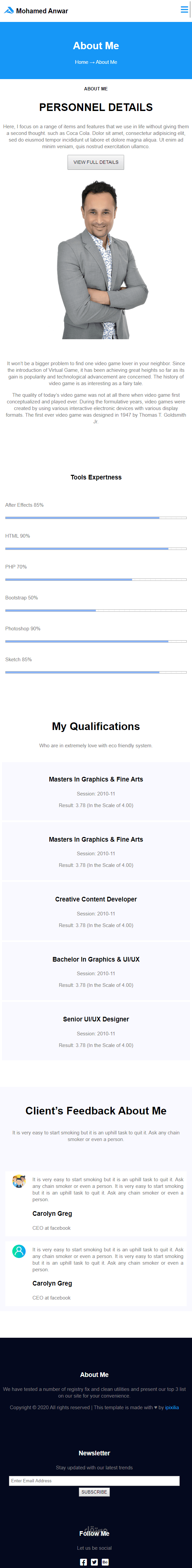192x1568 pixels.
Task: Click the portrait photo of the man
Action: click(x=96, y=260)
